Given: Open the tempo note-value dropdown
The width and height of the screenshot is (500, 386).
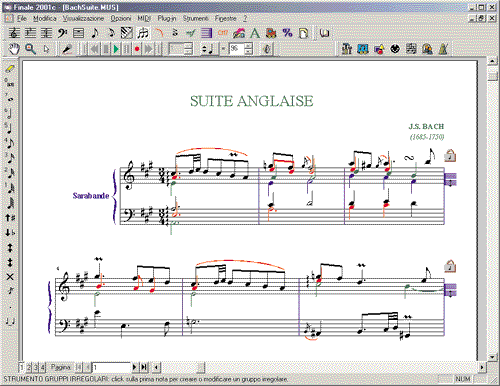Looking at the screenshot, I should pos(209,49).
